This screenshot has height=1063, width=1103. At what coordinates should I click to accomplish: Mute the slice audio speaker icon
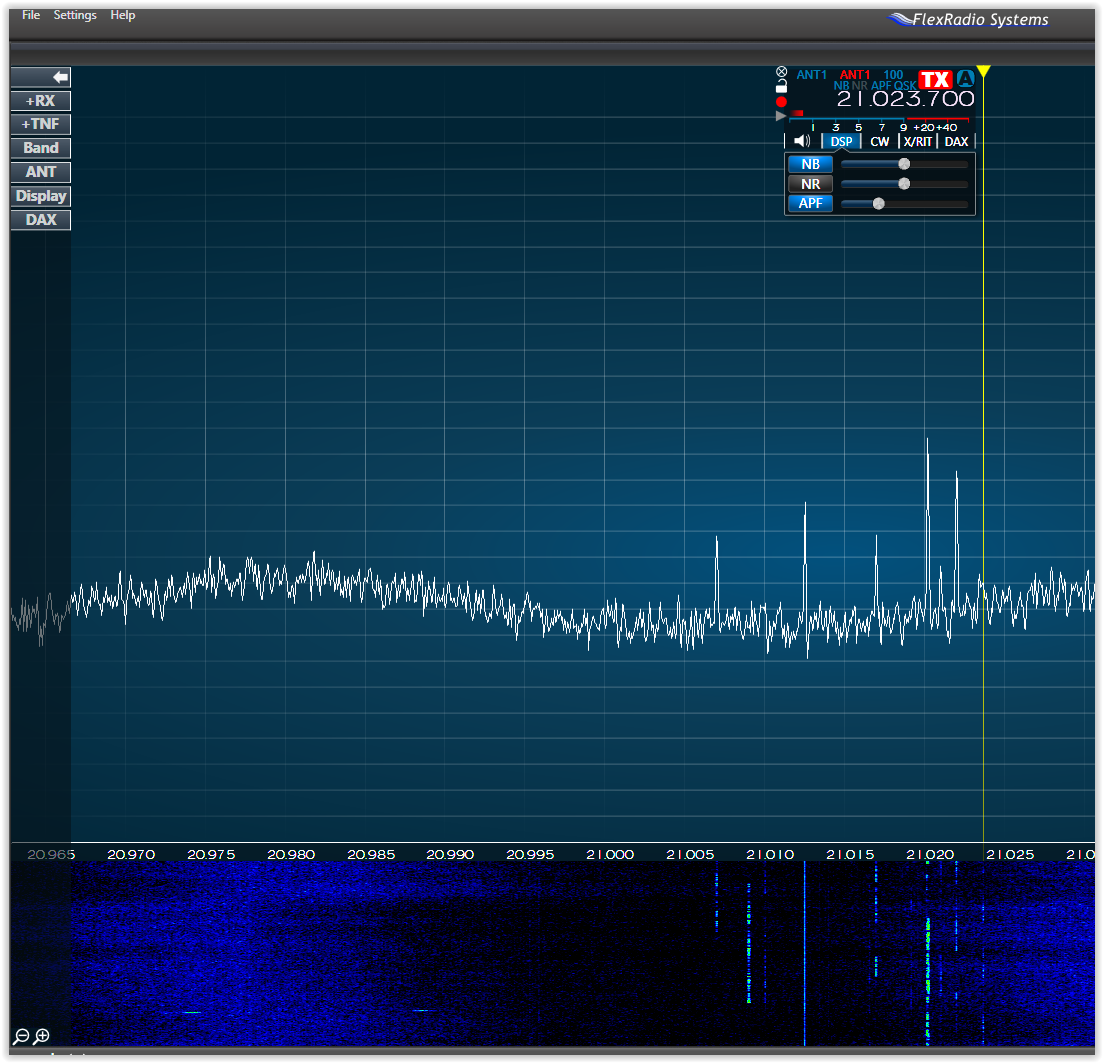pyautogui.click(x=800, y=140)
